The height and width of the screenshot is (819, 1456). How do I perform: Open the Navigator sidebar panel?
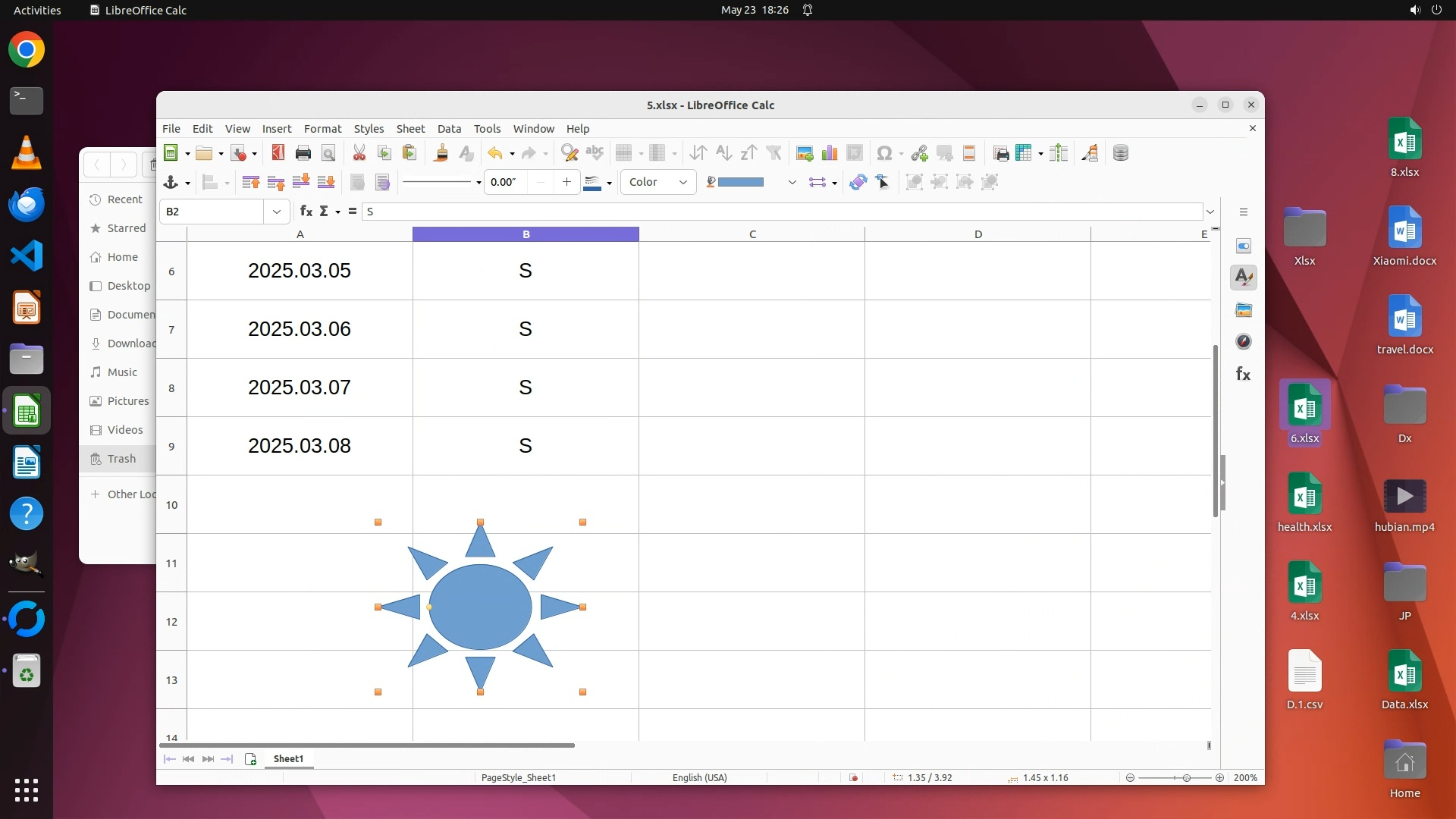tap(1244, 342)
